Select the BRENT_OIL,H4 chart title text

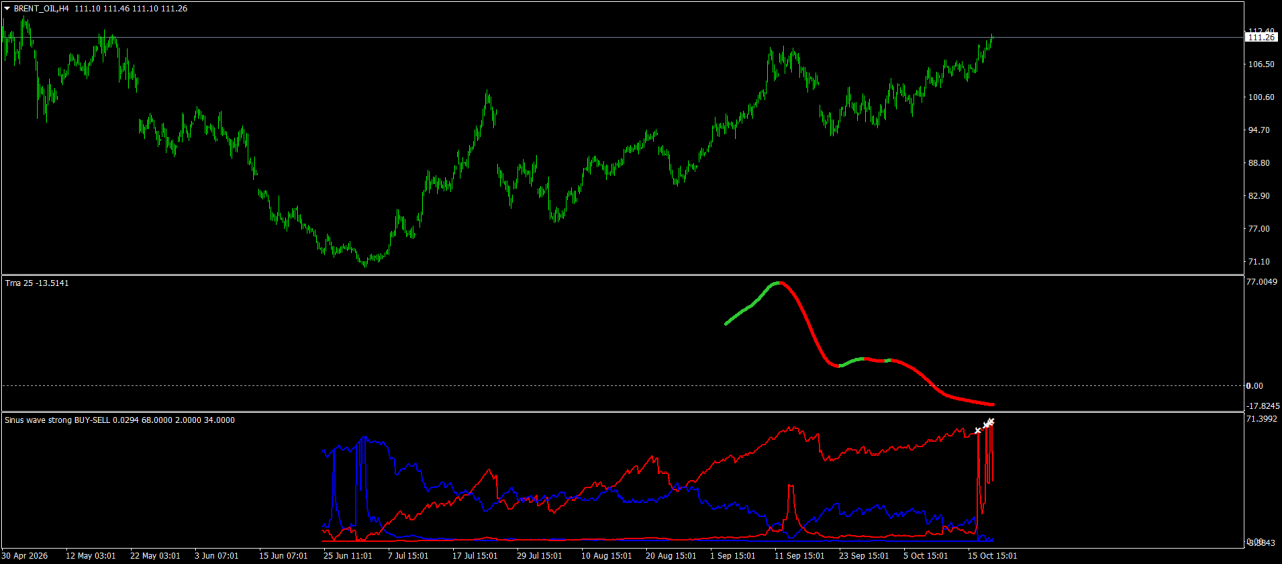(x=41, y=8)
